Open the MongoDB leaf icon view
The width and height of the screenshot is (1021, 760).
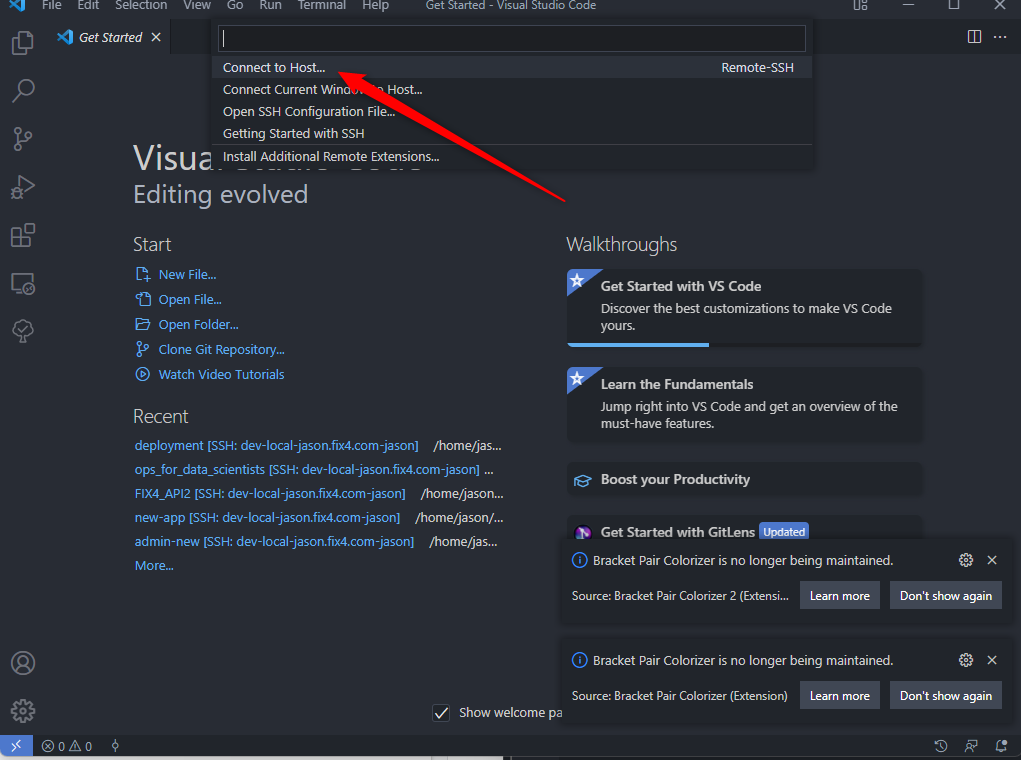(23, 331)
